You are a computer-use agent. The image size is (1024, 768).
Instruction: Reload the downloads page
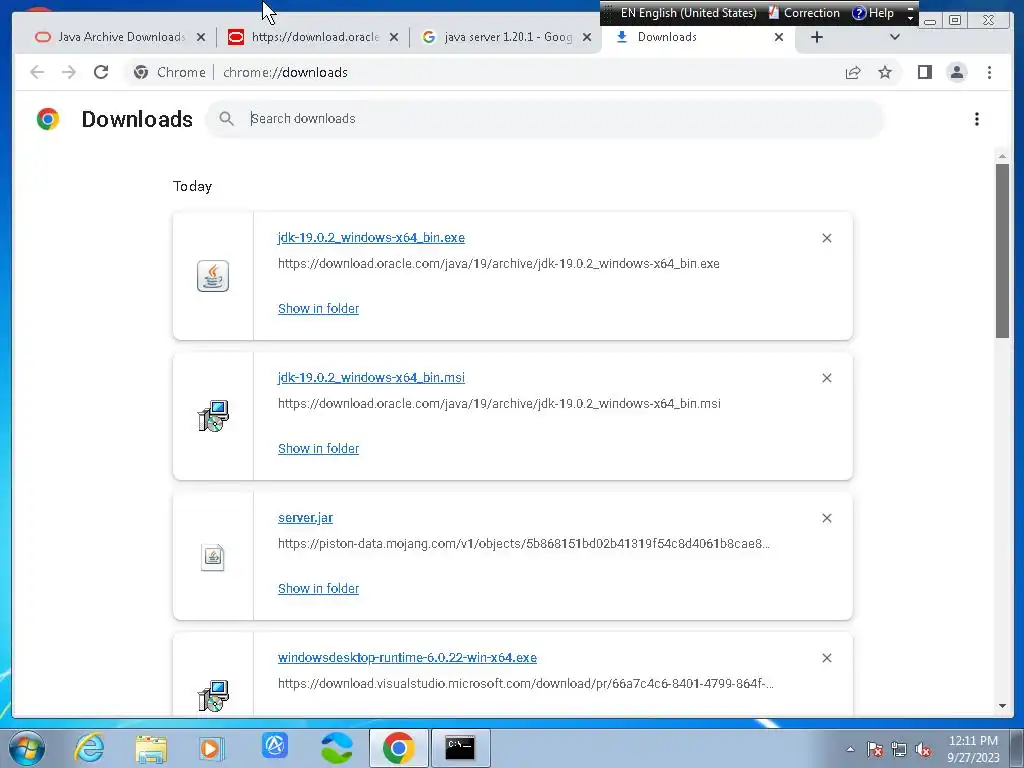pyautogui.click(x=101, y=72)
